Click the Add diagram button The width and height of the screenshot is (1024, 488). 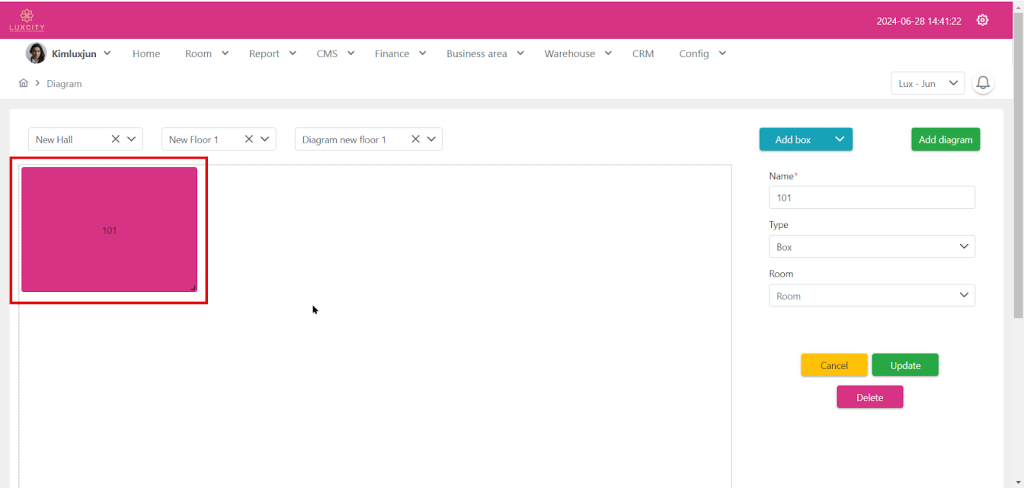[x=945, y=140]
